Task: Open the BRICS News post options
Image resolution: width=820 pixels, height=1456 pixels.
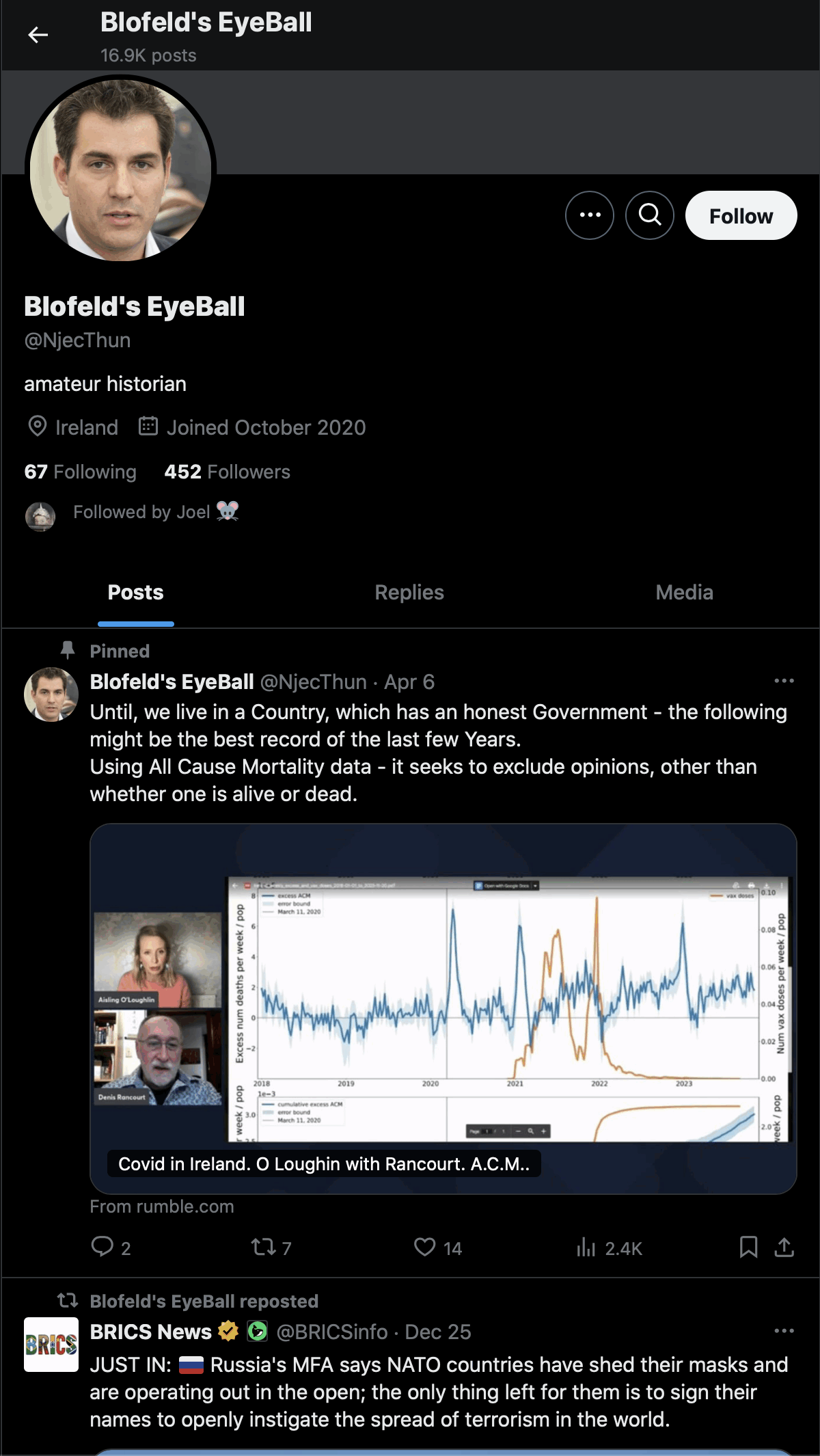Action: click(x=784, y=1331)
